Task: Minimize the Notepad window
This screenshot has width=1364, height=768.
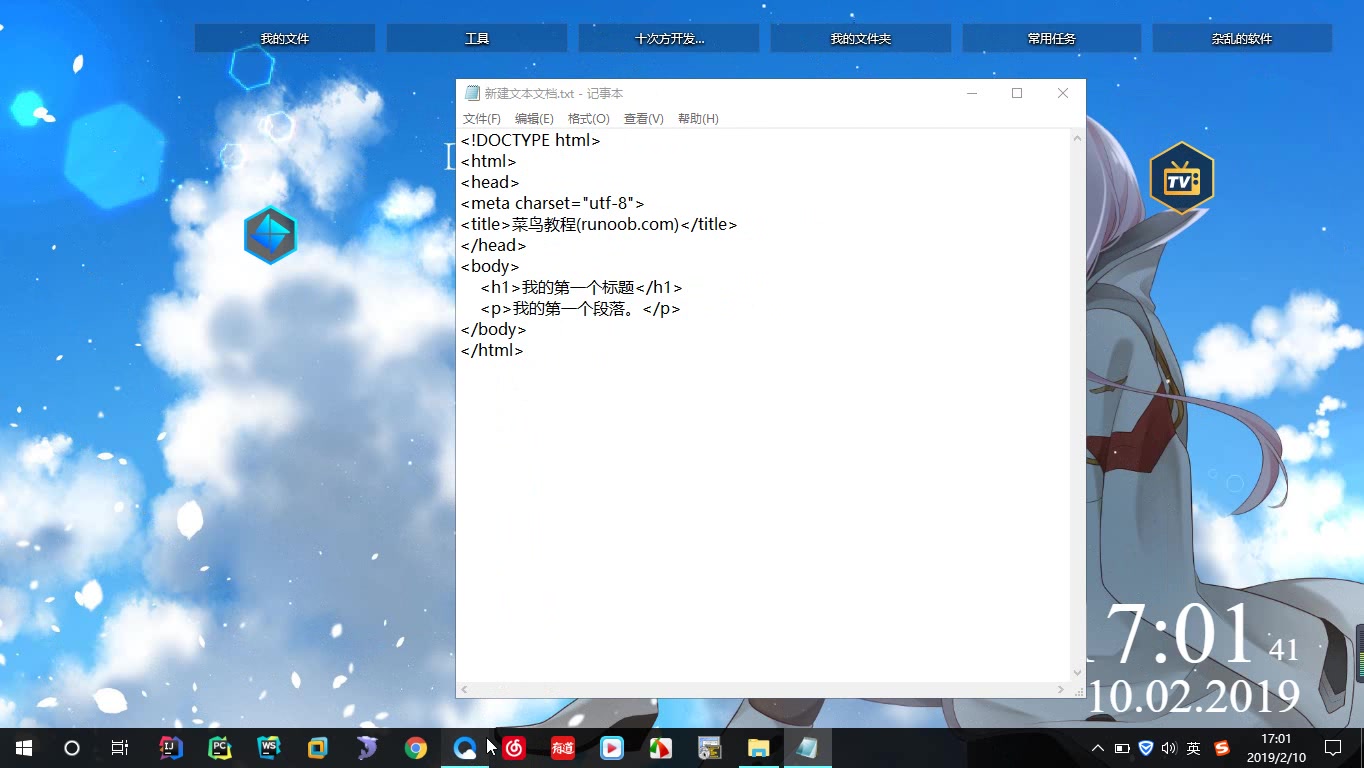Action: (971, 93)
